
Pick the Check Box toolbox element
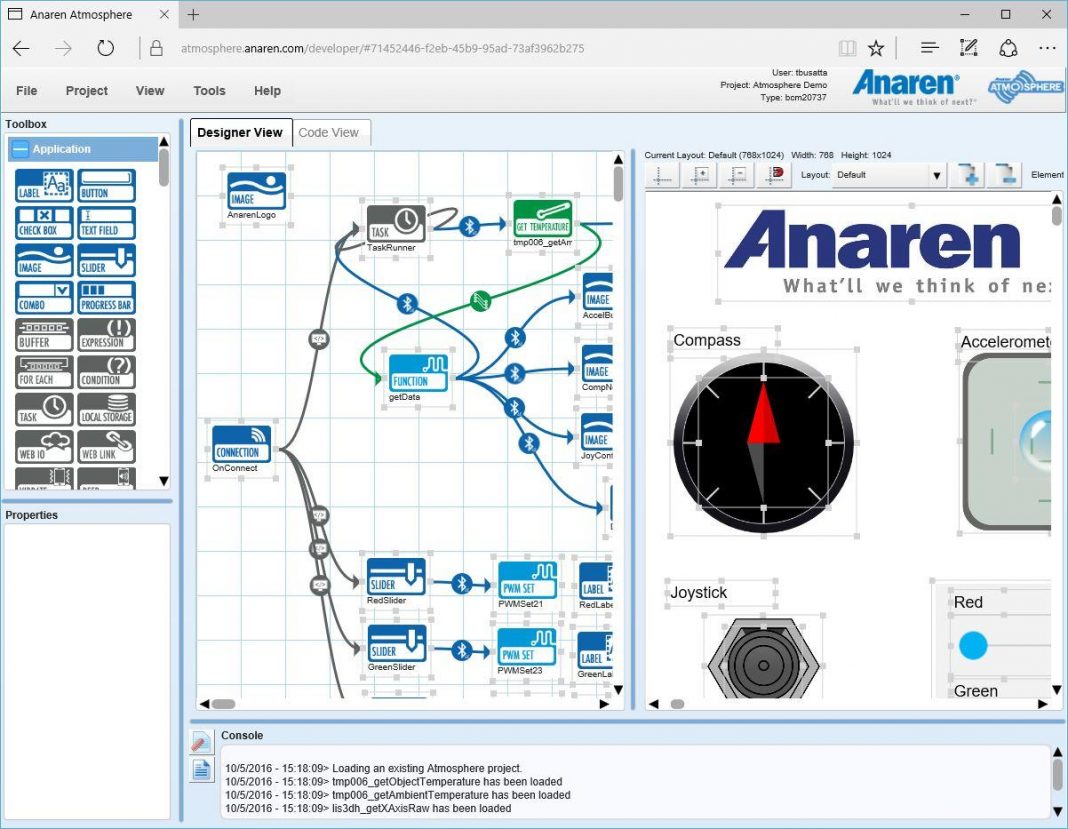tap(44, 223)
